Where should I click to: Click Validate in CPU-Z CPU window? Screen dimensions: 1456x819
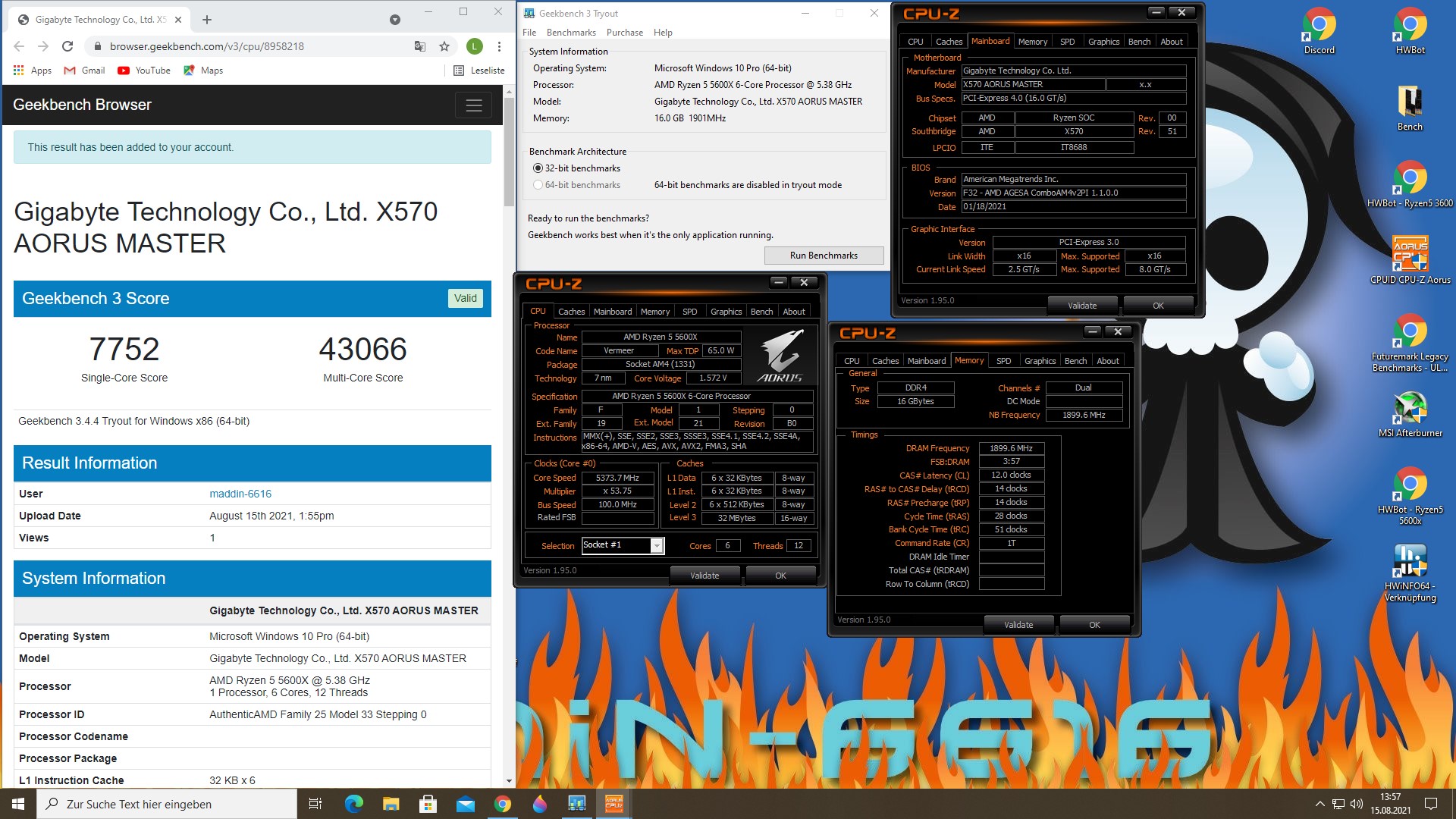(x=704, y=576)
